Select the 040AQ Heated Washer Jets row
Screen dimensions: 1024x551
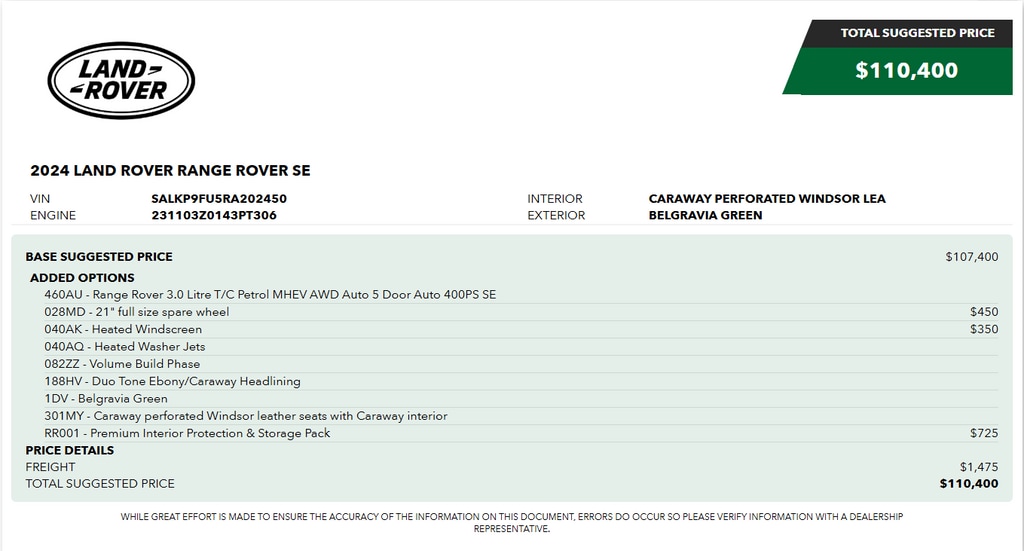pos(520,347)
